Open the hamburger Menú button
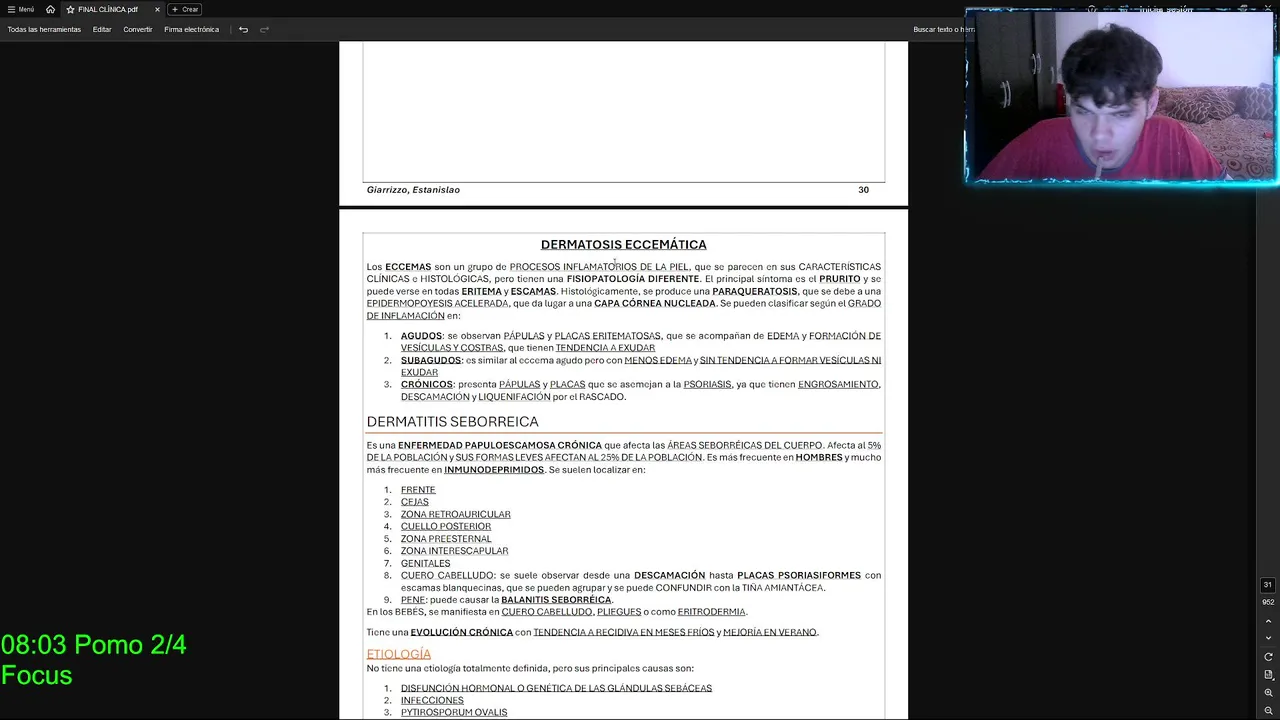1280x720 pixels. pos(20,9)
